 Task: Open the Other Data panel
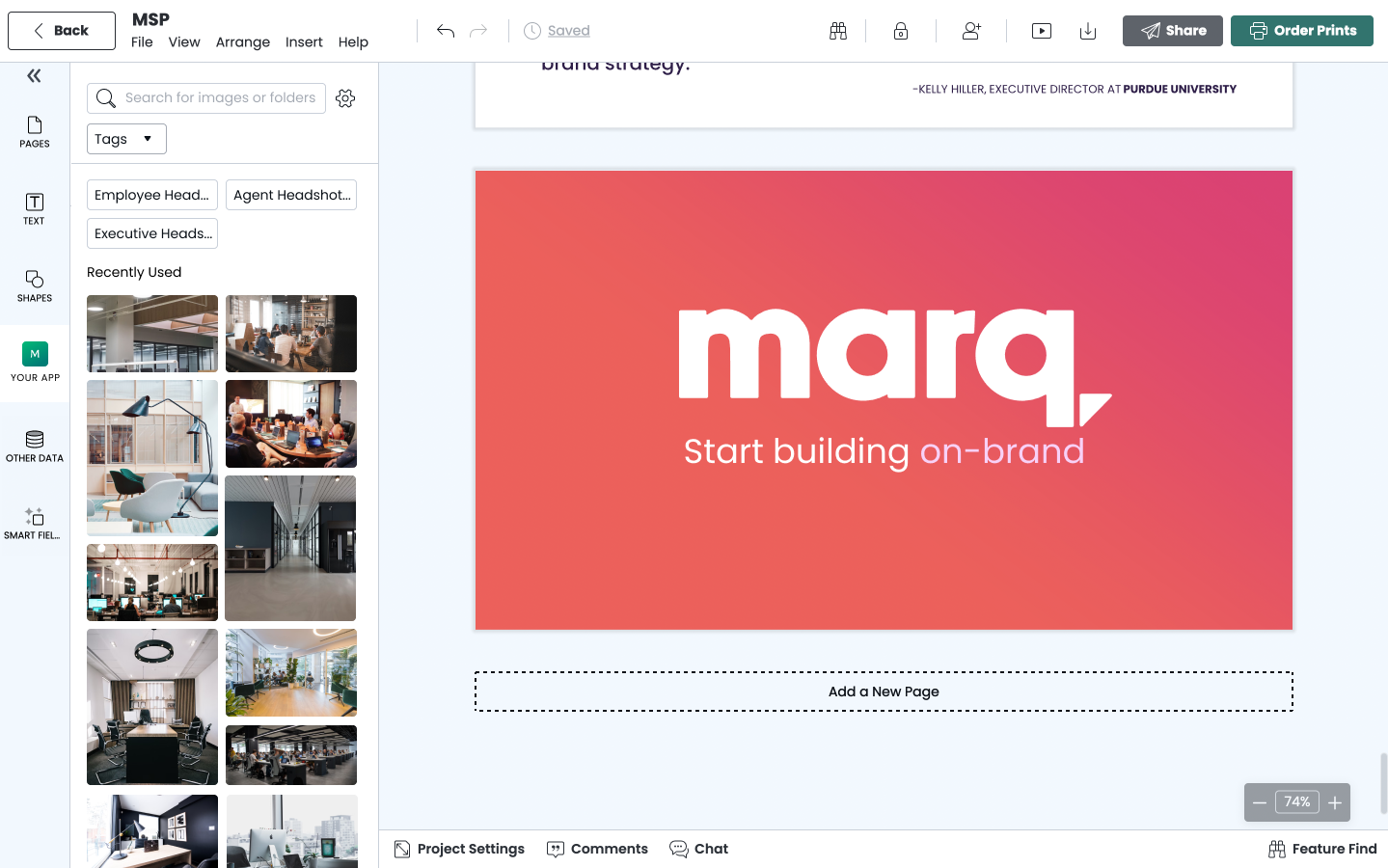point(35,447)
